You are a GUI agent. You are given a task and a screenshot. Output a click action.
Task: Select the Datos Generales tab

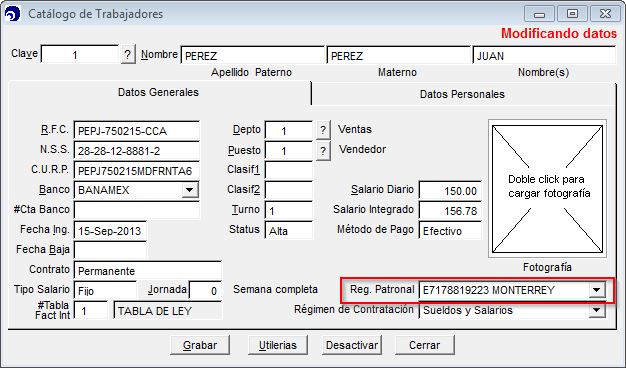158,93
